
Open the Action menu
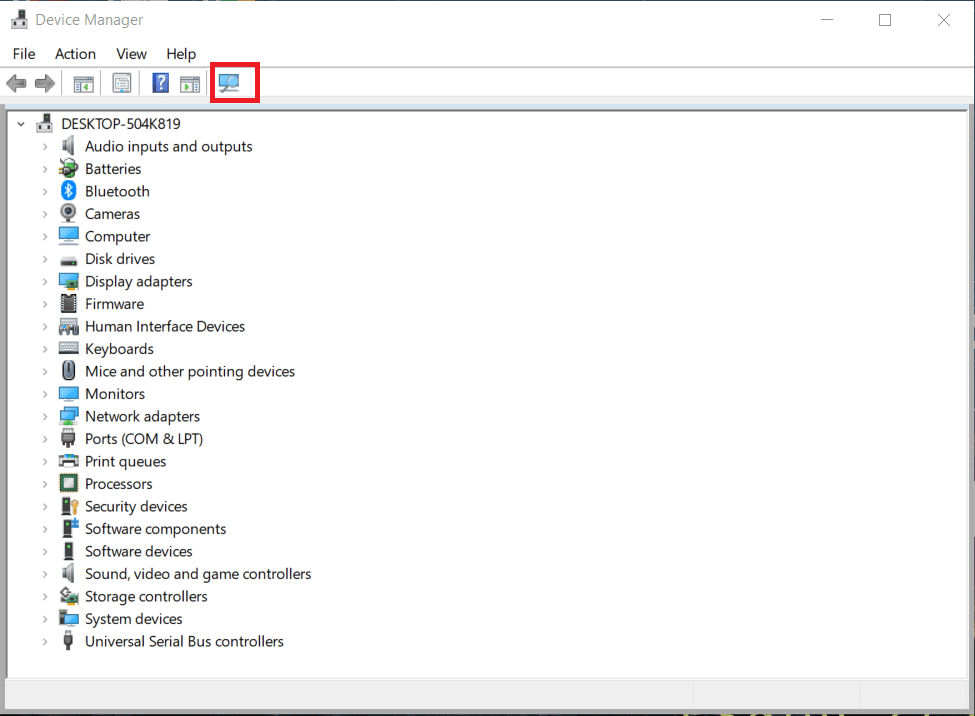click(x=75, y=54)
